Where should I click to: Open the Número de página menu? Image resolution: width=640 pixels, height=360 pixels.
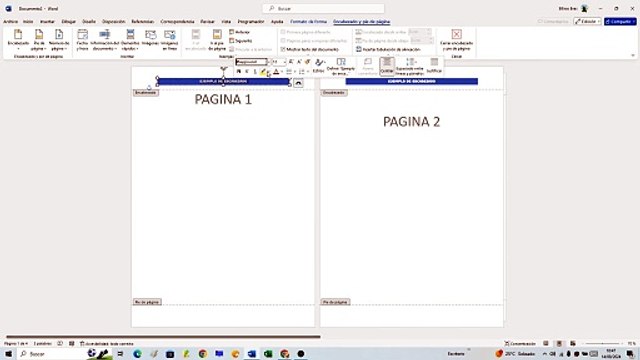click(59, 40)
